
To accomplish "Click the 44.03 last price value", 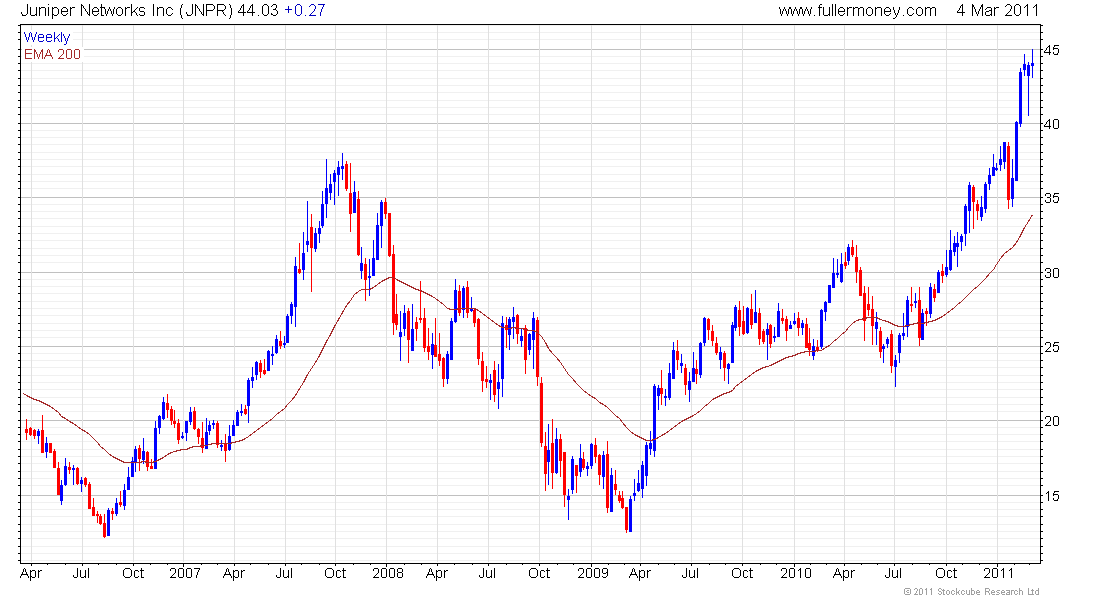I will (x=258, y=11).
